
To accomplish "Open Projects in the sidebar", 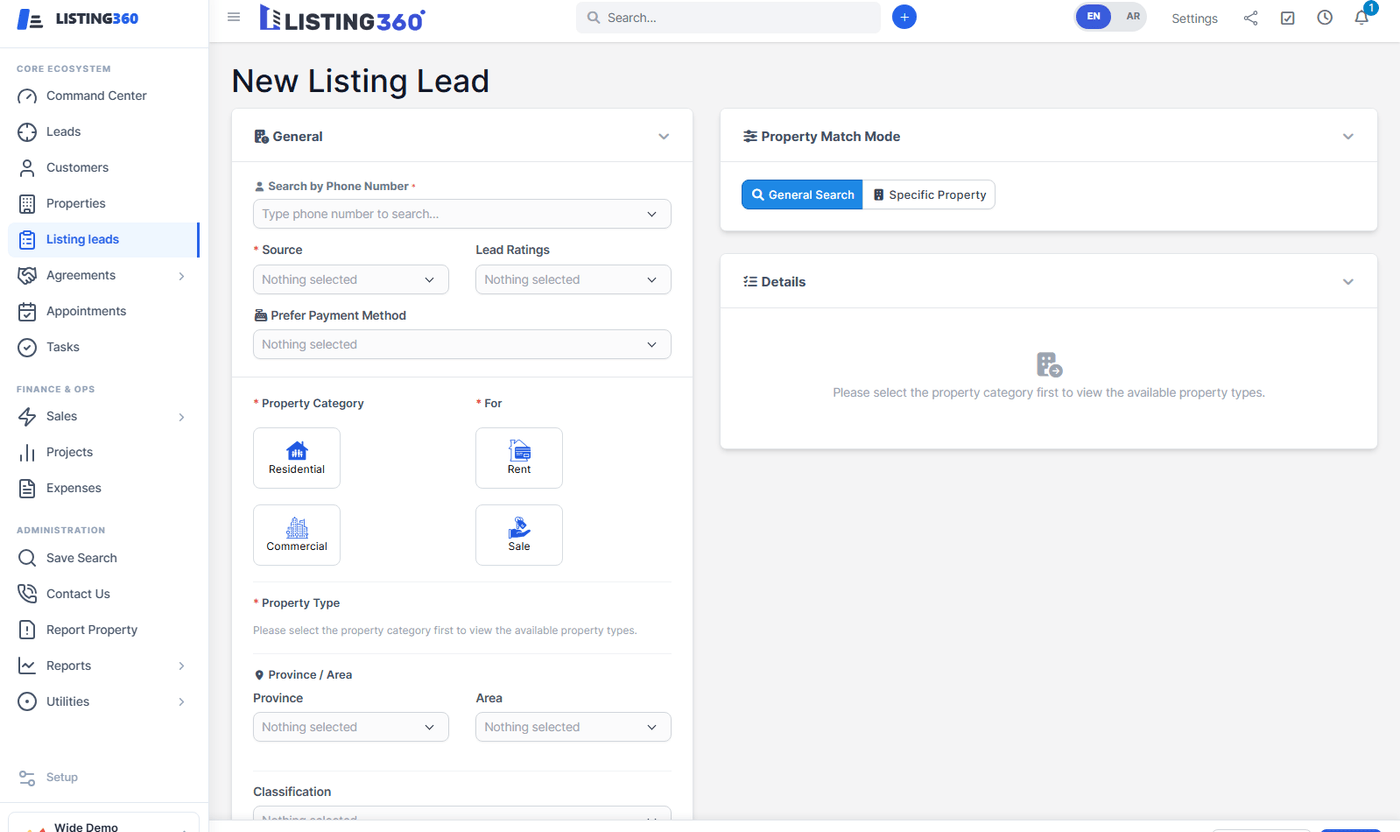I will pos(104,452).
